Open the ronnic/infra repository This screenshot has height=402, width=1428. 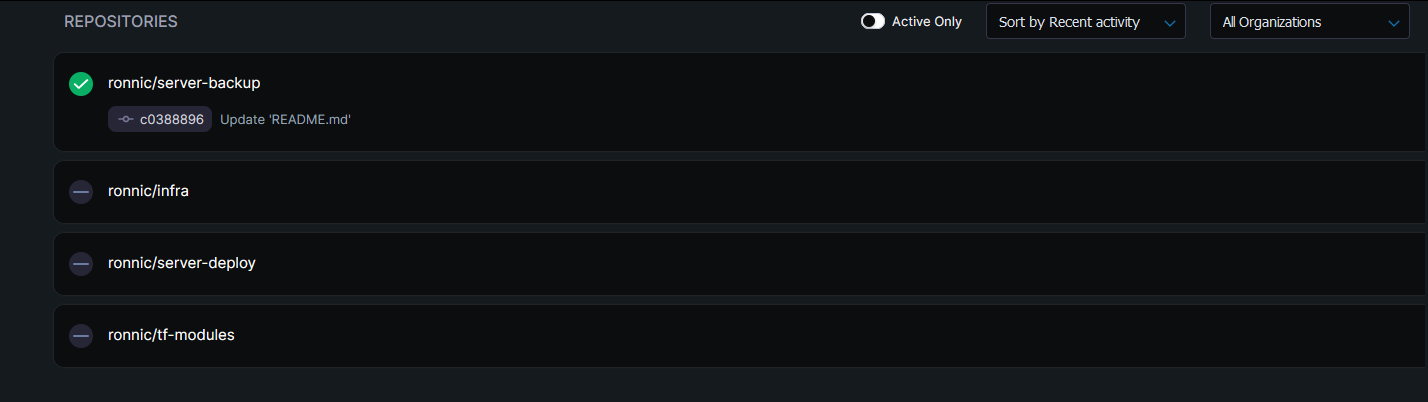(x=148, y=191)
